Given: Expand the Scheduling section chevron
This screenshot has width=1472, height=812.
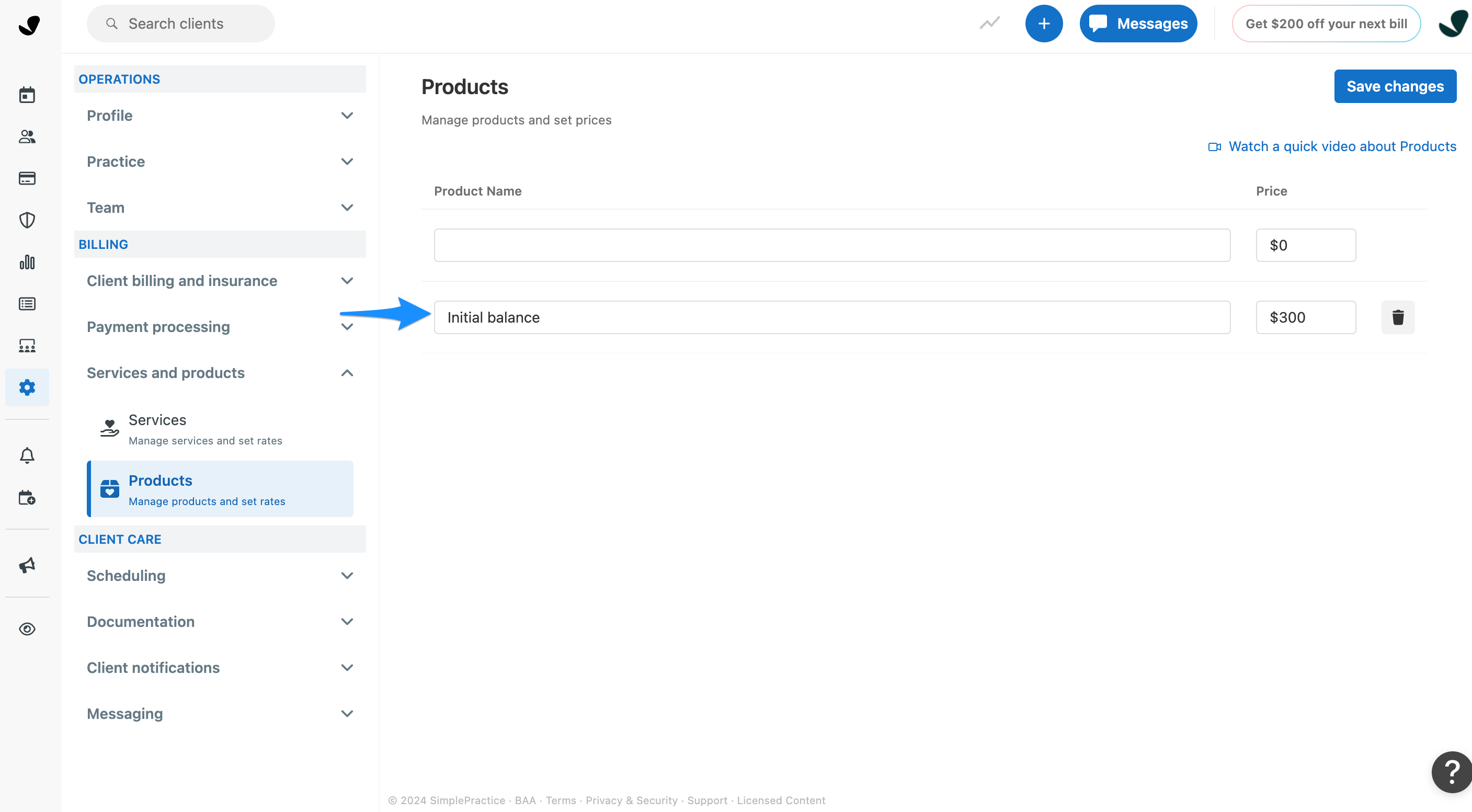Looking at the screenshot, I should pos(347,576).
